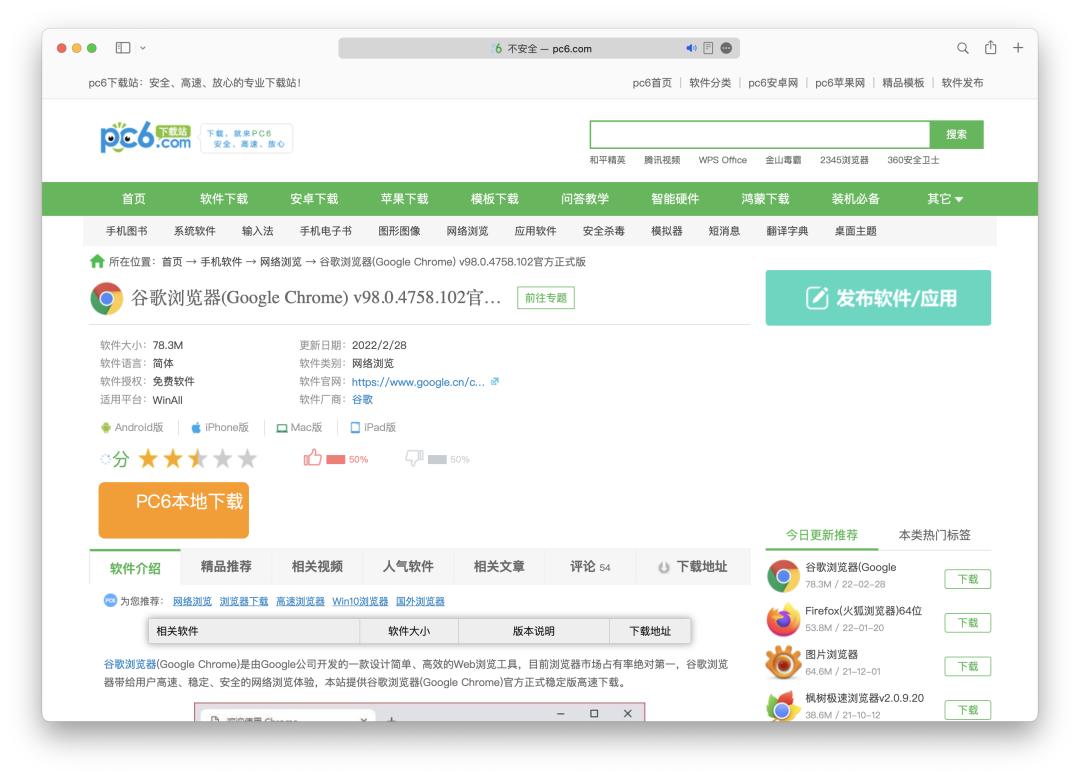
Task: Click the pc6 logo
Action: click(145, 138)
